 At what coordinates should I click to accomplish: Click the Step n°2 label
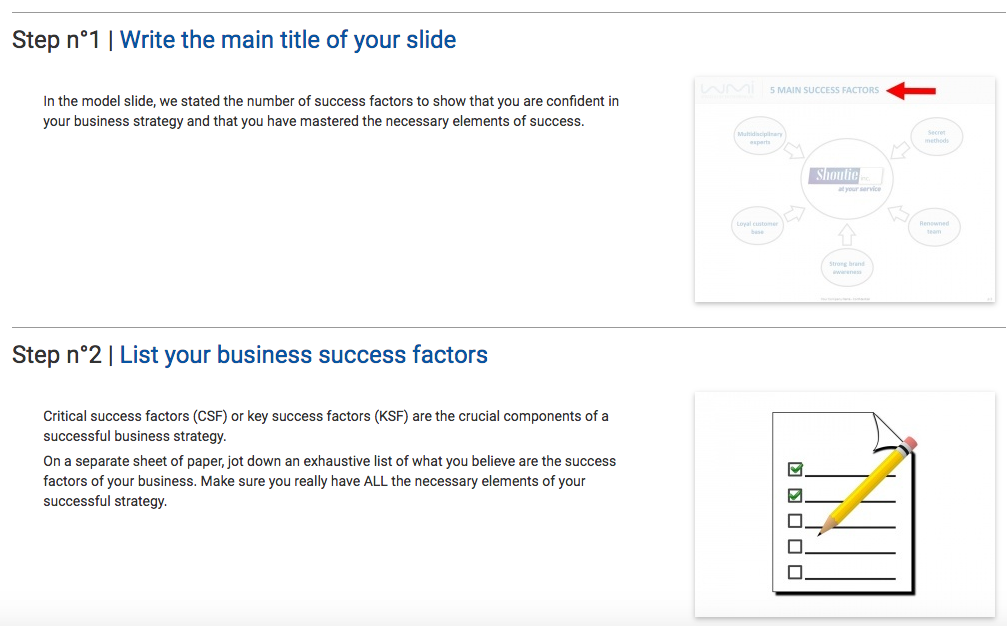click(57, 355)
